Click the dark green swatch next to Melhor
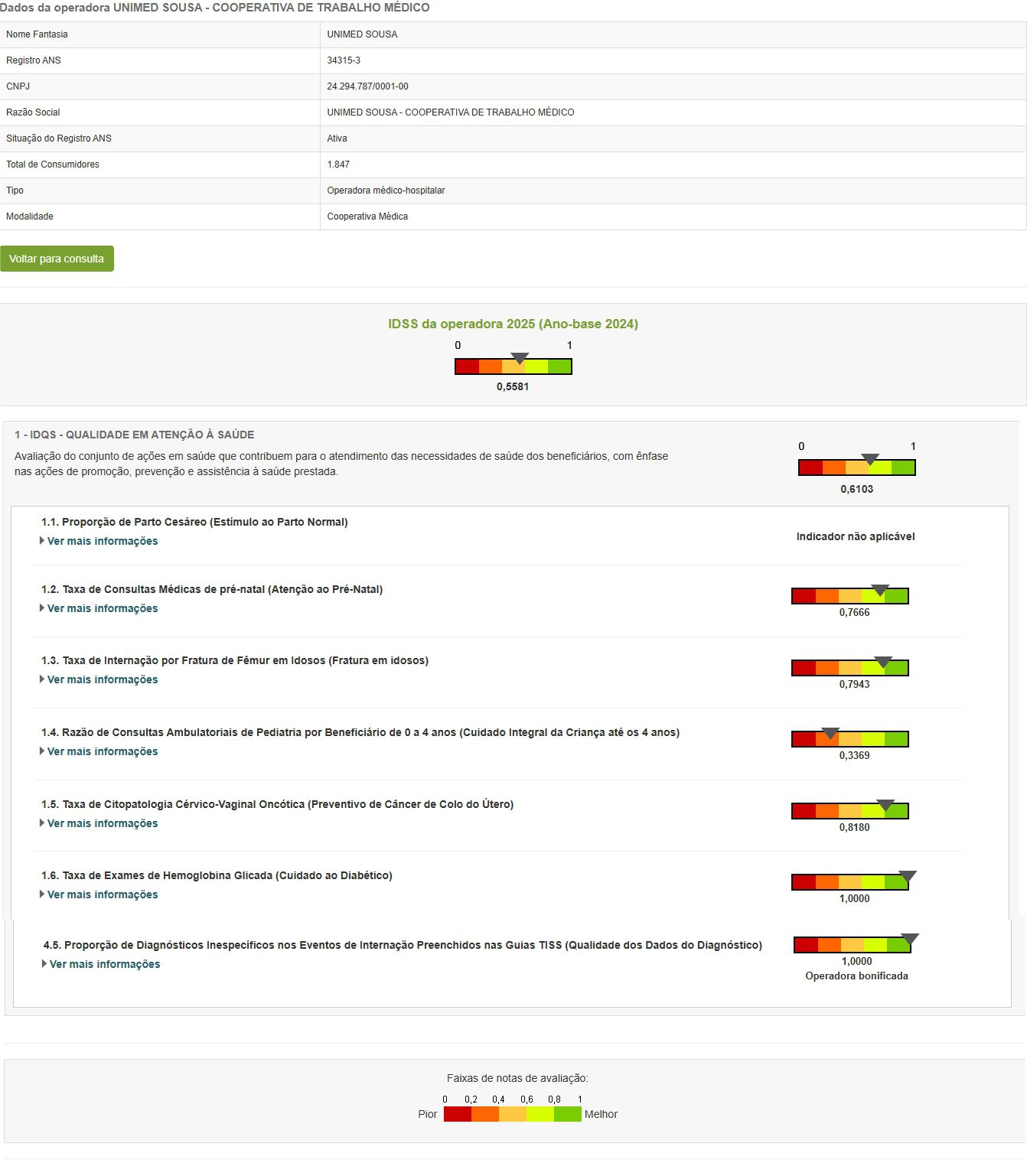 click(x=568, y=1115)
